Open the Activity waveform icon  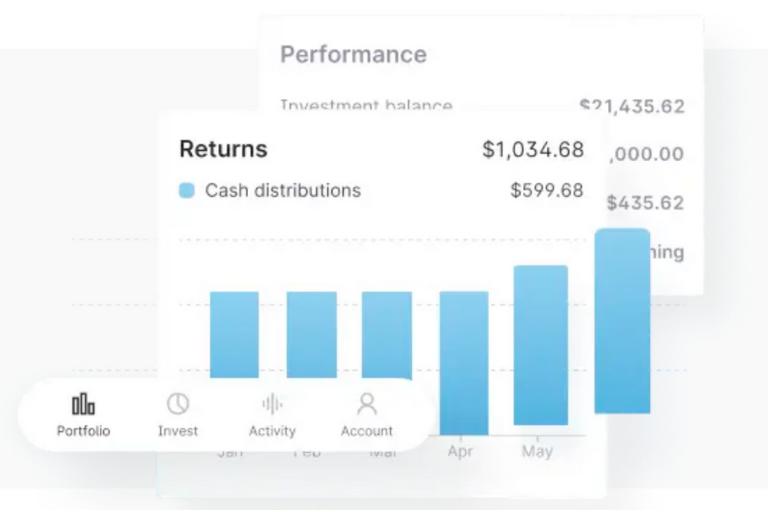272,404
